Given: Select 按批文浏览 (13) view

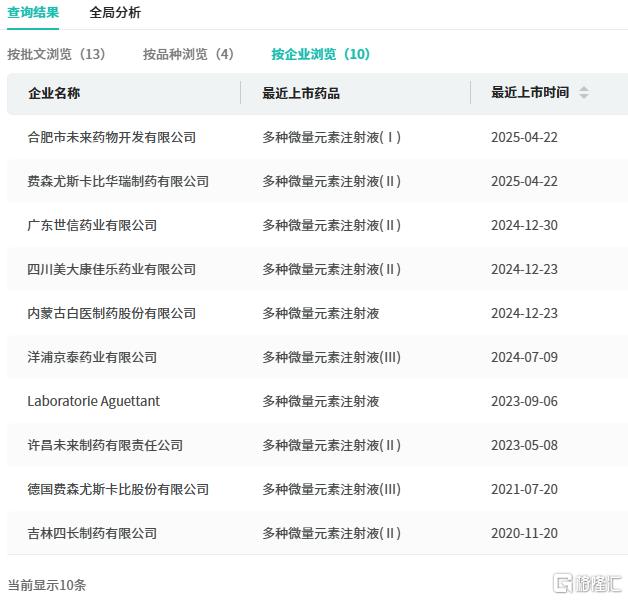Looking at the screenshot, I should point(56,54).
